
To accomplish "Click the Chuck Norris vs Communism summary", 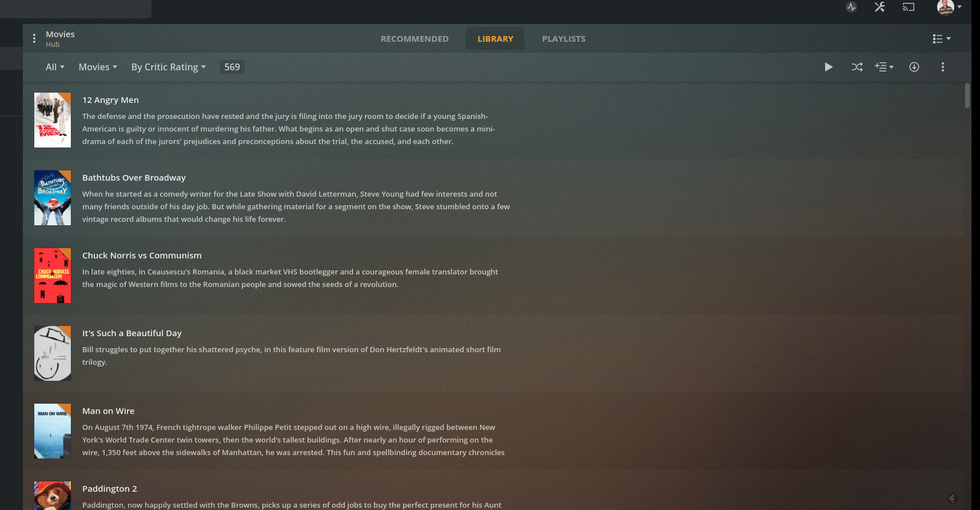I will pyautogui.click(x=290, y=278).
